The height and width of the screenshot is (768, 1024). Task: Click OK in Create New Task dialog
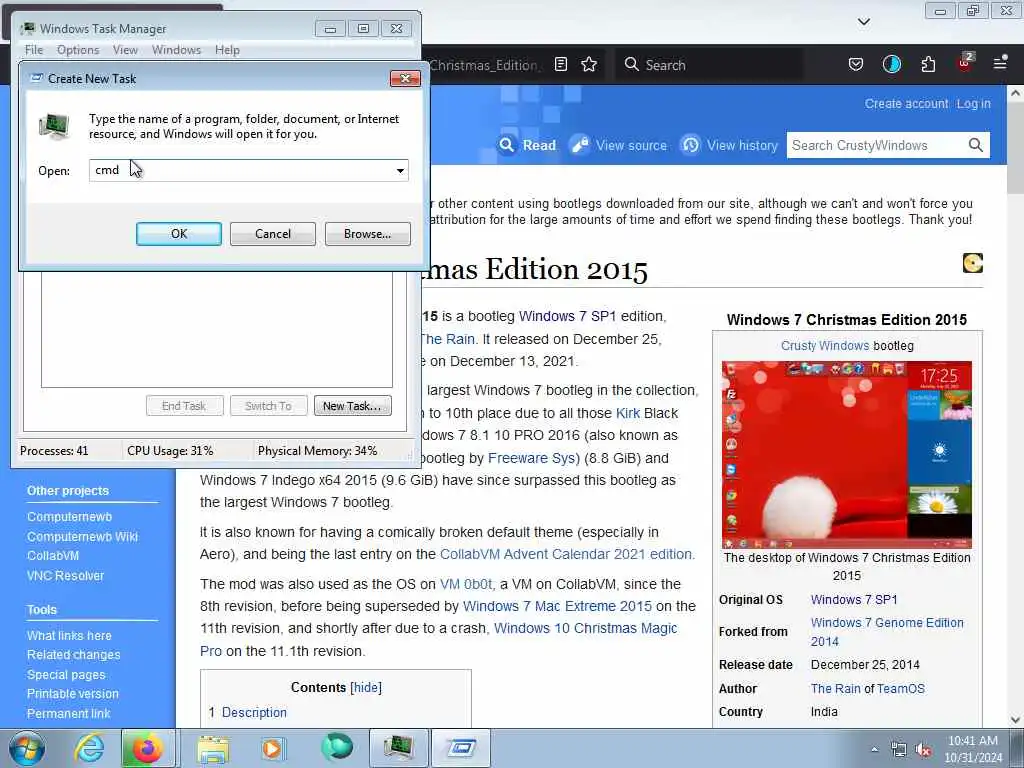pos(179,234)
